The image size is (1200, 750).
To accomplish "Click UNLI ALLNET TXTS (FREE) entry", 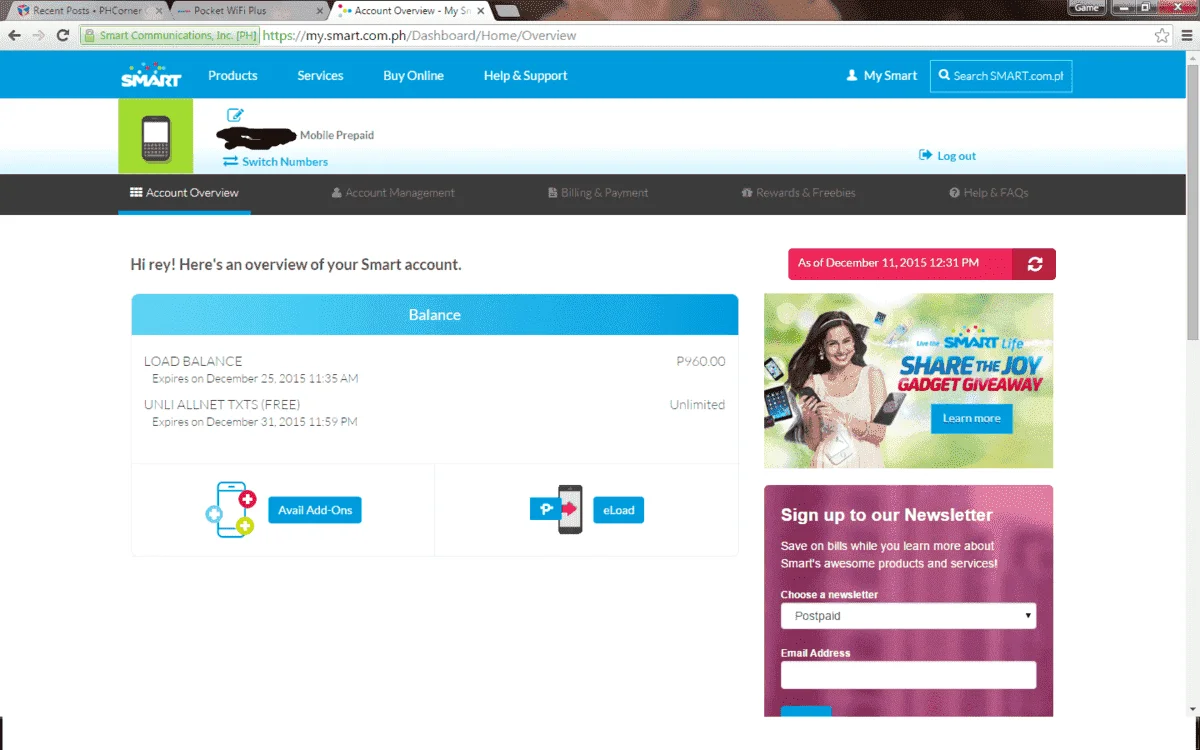I will coord(222,404).
